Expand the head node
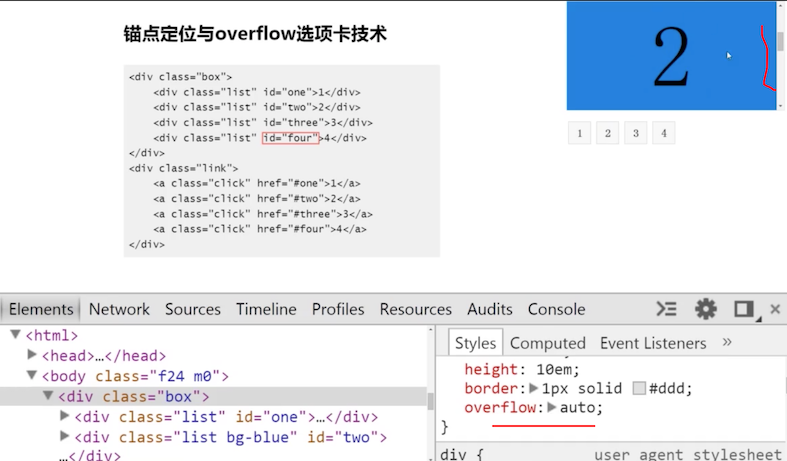The height and width of the screenshot is (461, 787). point(32,355)
